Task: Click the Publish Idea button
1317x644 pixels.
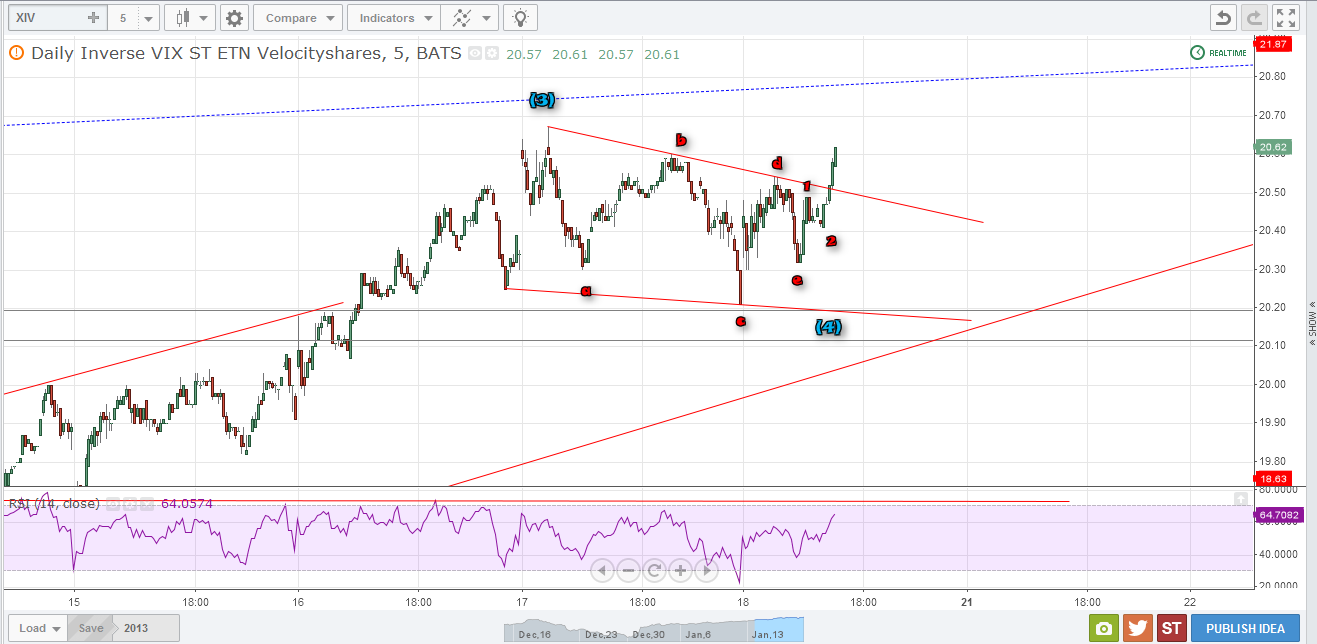Action: coord(1245,628)
